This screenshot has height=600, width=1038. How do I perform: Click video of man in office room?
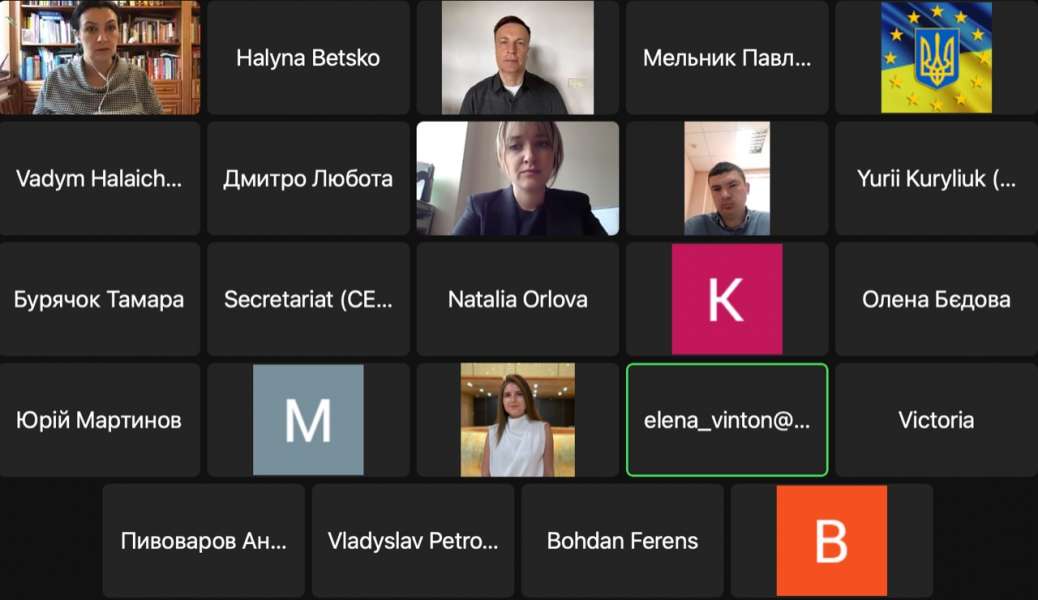(727, 178)
